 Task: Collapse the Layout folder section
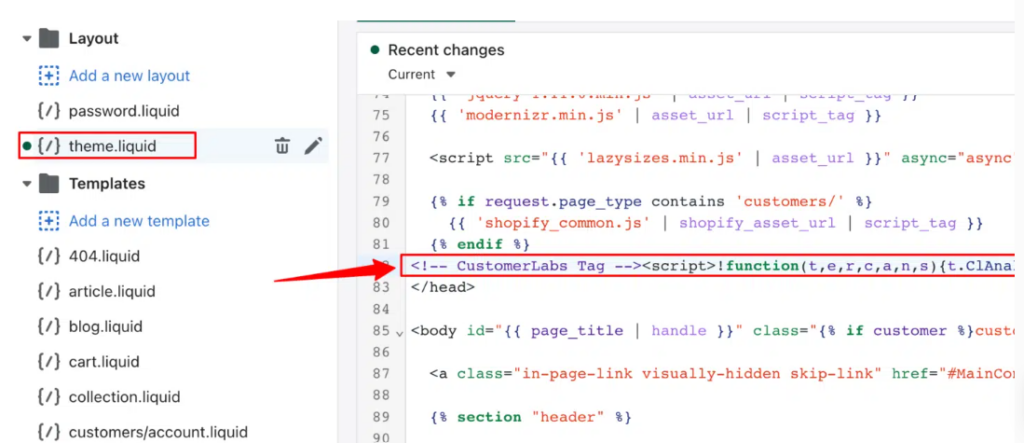26,39
